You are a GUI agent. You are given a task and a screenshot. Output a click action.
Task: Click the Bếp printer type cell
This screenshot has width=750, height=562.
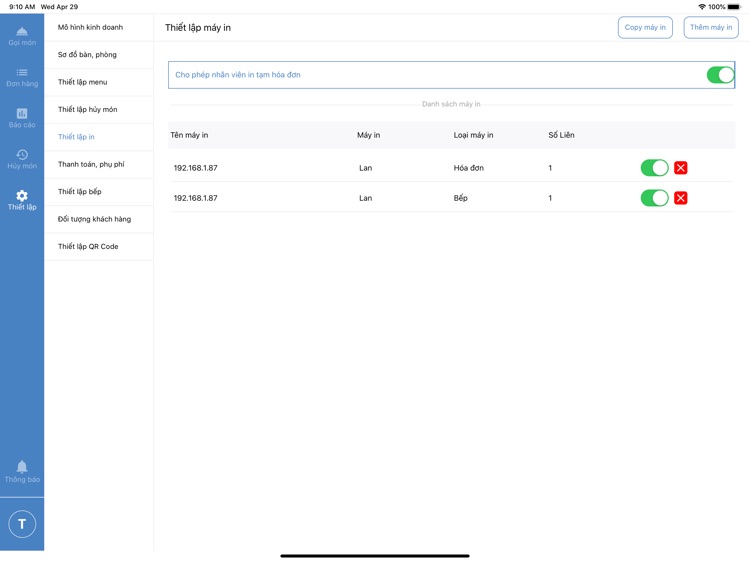click(461, 198)
